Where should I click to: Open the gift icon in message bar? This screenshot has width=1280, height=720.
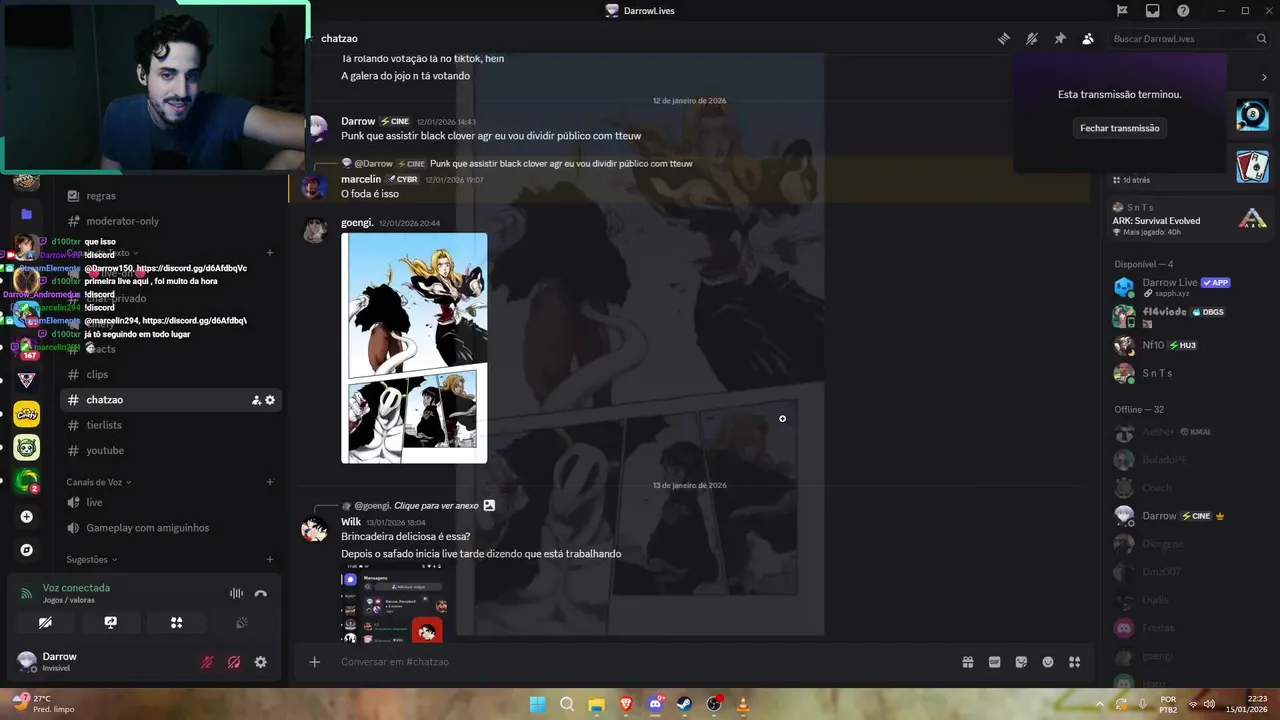(968, 662)
